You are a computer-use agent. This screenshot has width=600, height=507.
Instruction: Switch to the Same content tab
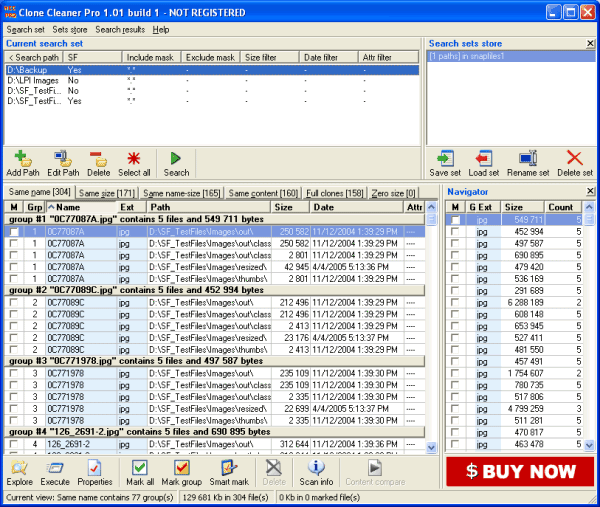262,193
